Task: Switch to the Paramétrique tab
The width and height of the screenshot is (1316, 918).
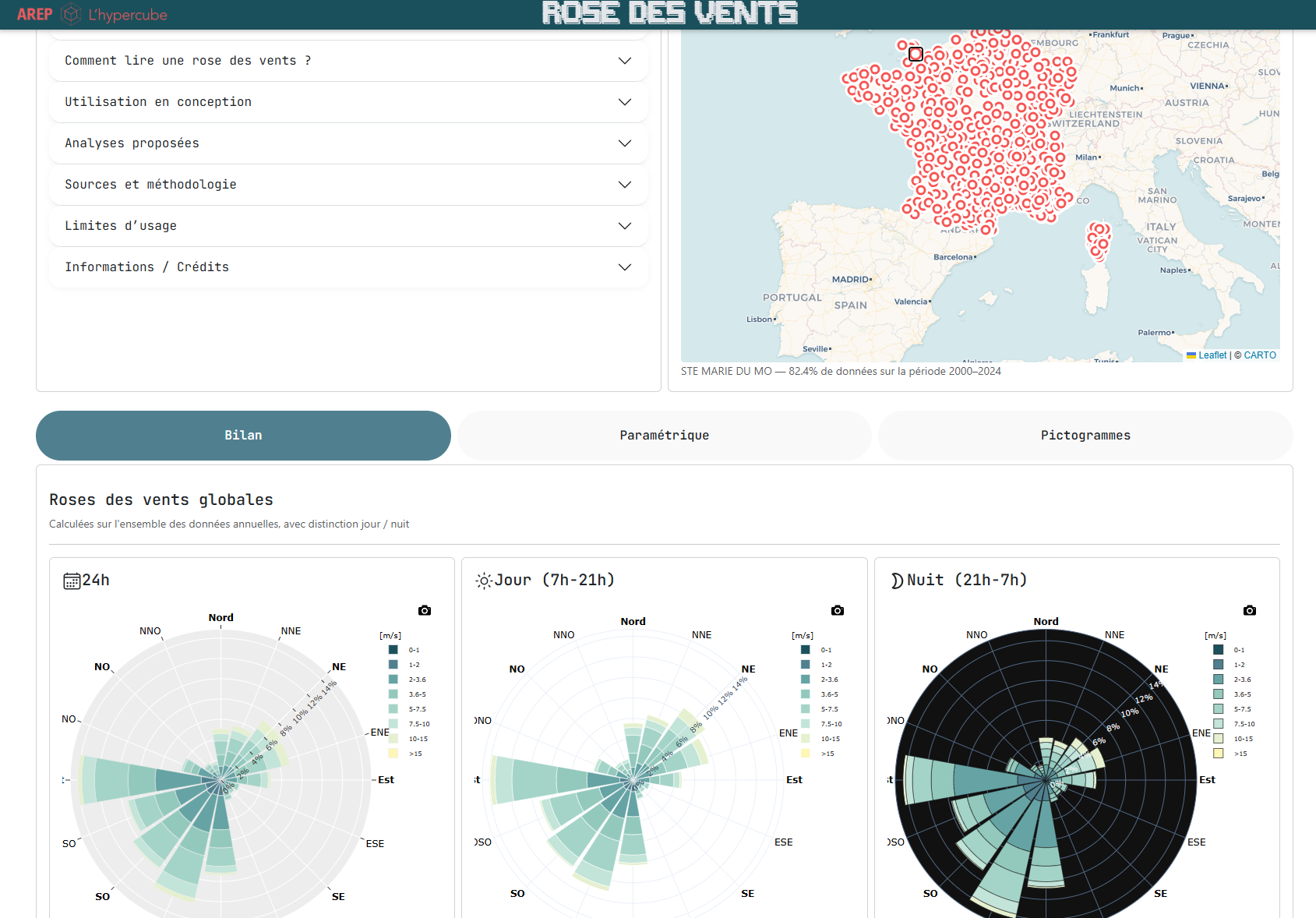Action: point(665,436)
